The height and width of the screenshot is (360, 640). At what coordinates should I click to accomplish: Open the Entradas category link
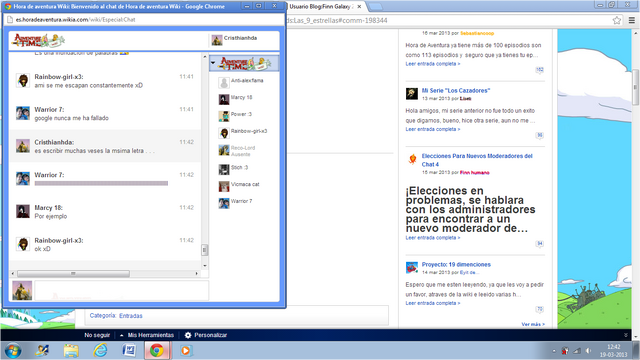(131, 316)
